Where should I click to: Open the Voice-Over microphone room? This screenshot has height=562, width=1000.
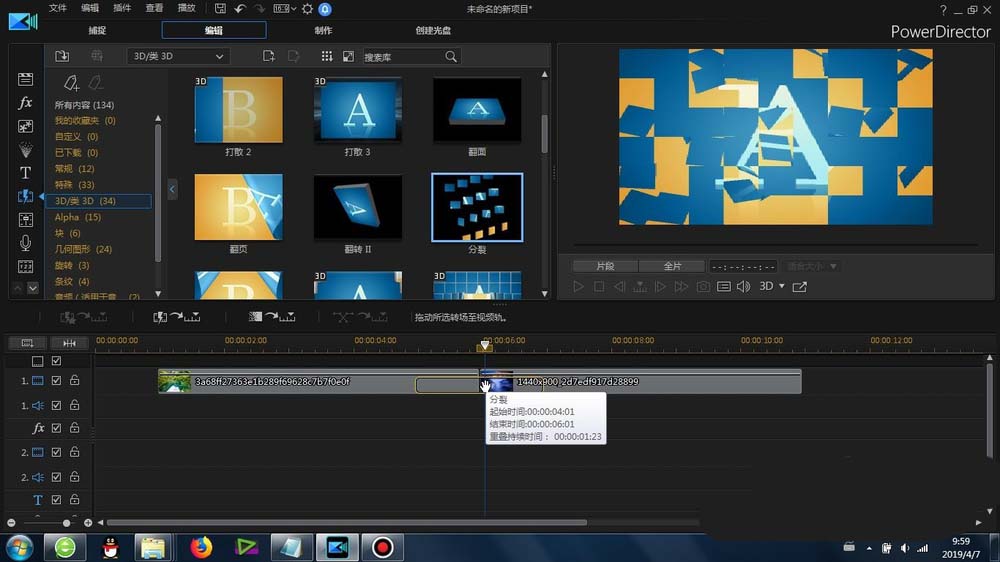coord(26,243)
